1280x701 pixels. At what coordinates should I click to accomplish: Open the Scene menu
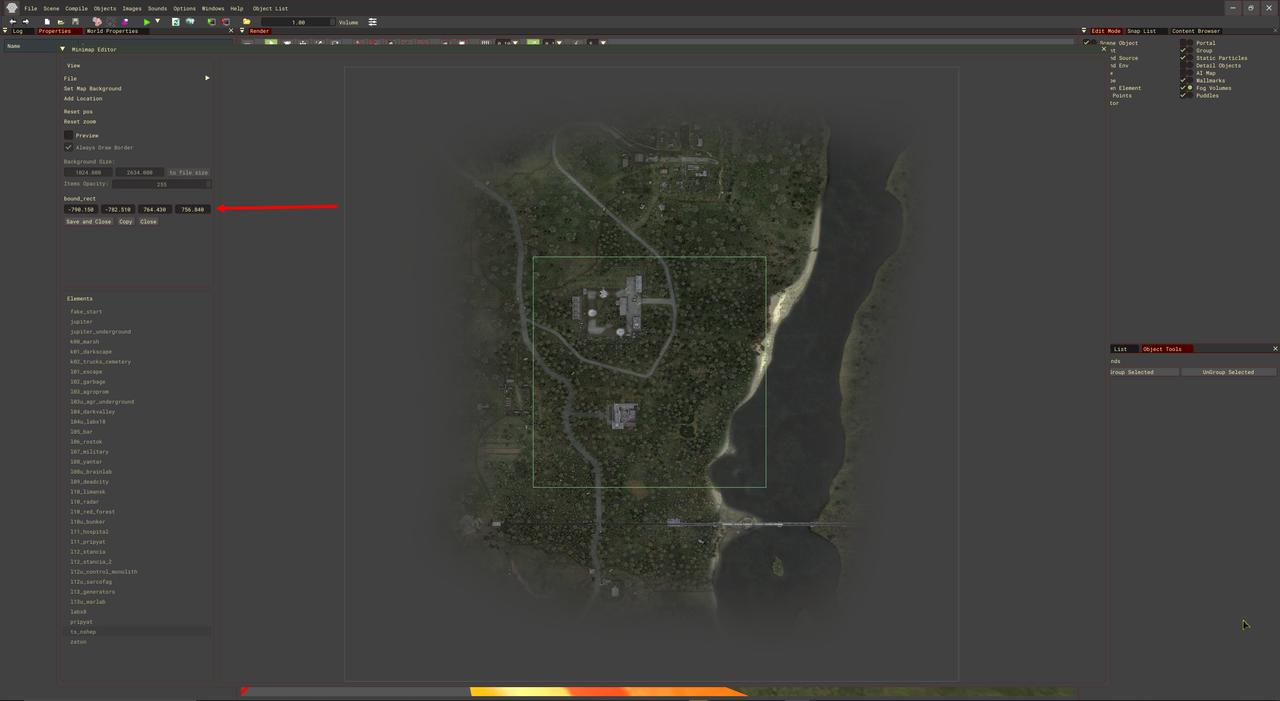[51, 8]
